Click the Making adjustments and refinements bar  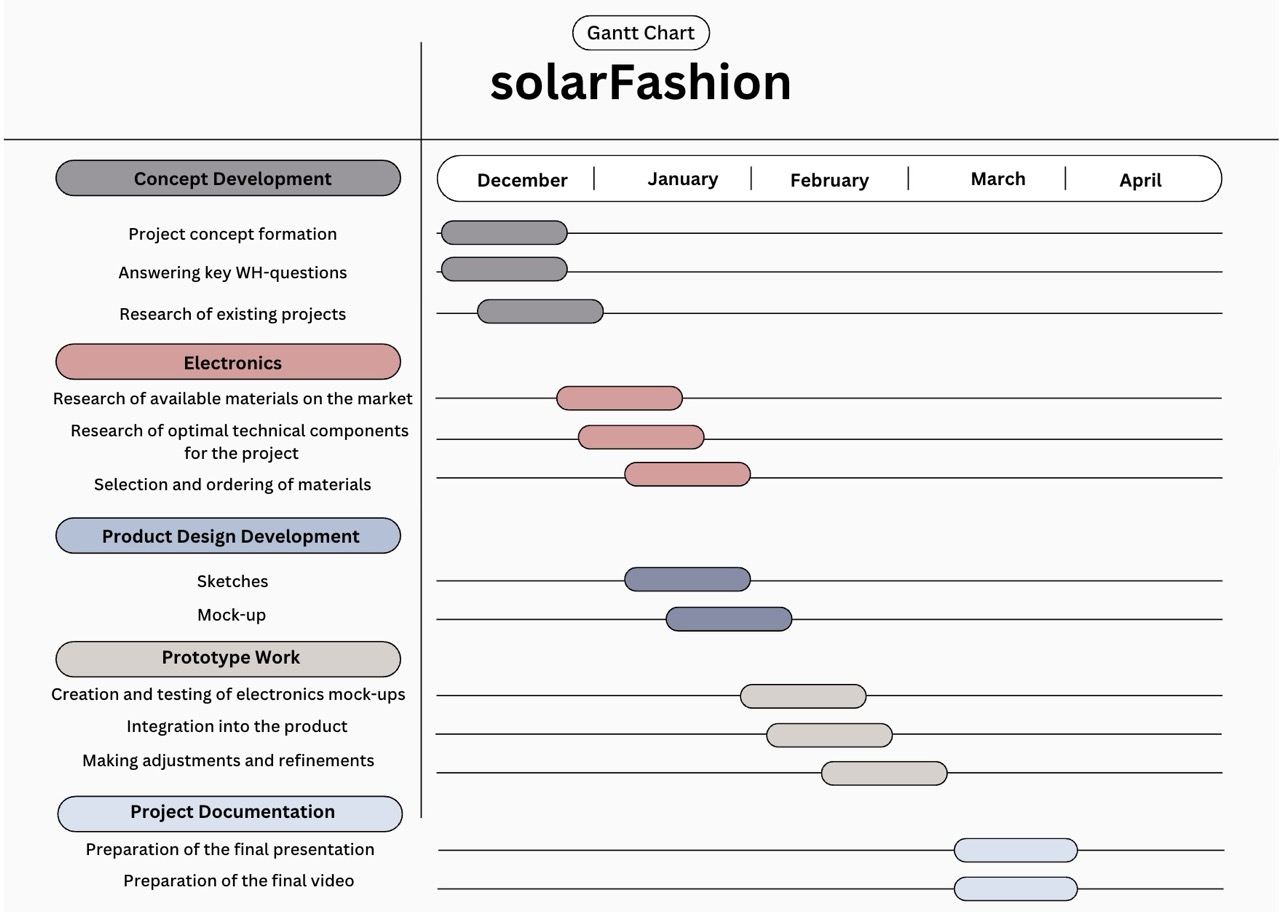point(884,773)
